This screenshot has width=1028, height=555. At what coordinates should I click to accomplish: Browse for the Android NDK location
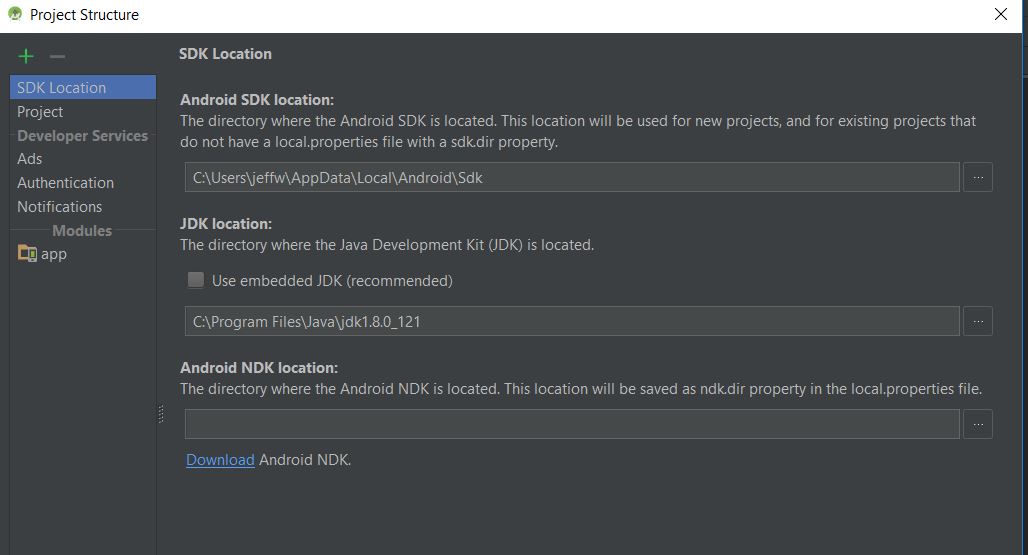click(x=977, y=424)
